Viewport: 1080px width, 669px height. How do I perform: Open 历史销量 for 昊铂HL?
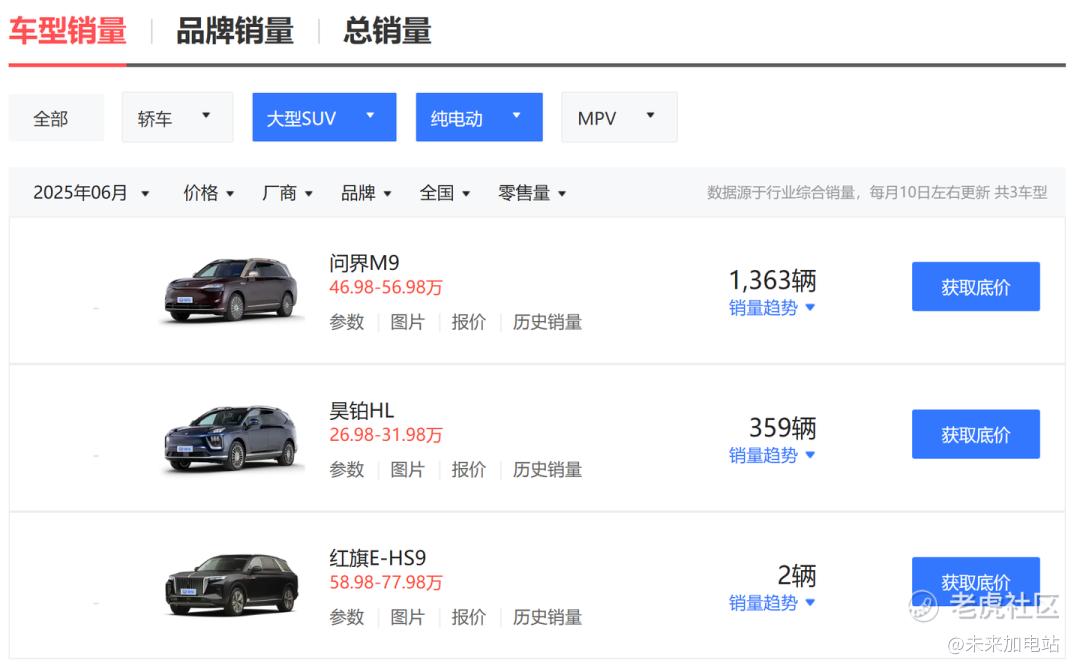tap(548, 470)
